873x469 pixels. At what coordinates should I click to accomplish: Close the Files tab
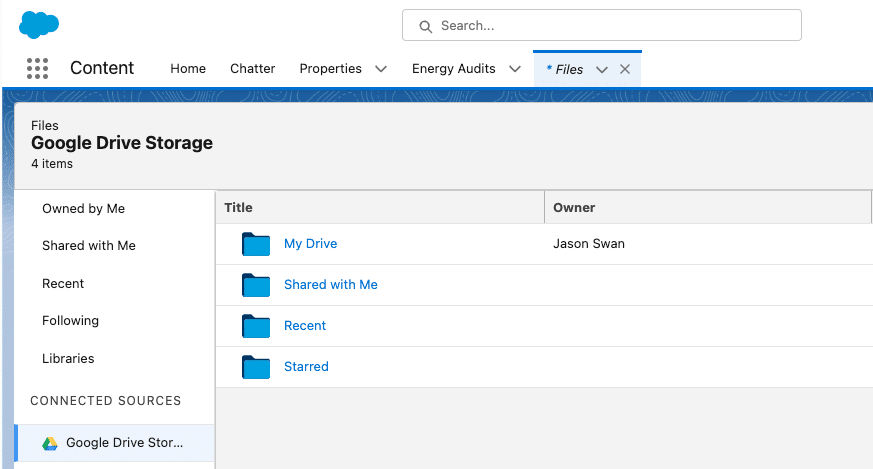point(625,69)
